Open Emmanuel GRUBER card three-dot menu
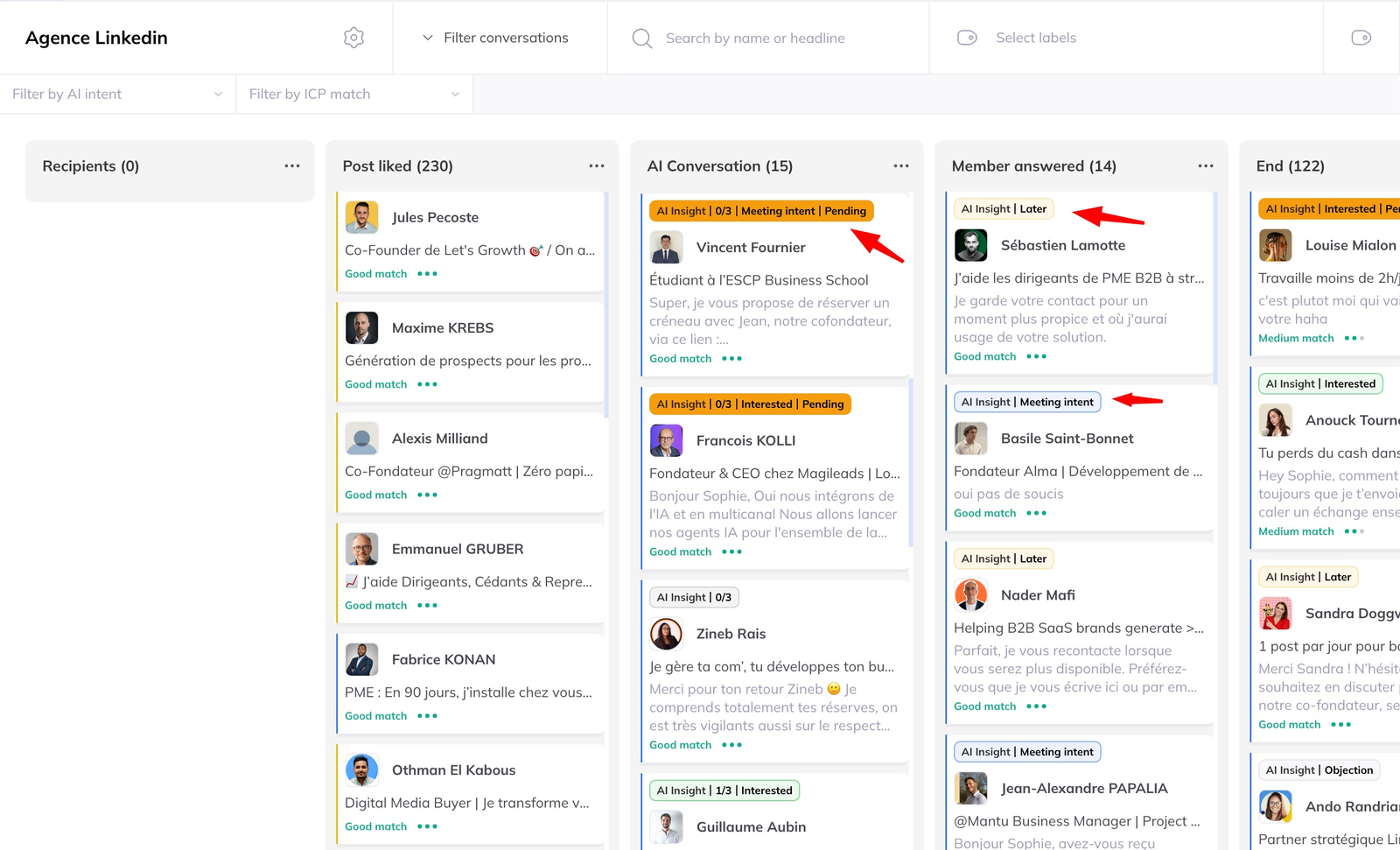1400x850 pixels. point(427,606)
